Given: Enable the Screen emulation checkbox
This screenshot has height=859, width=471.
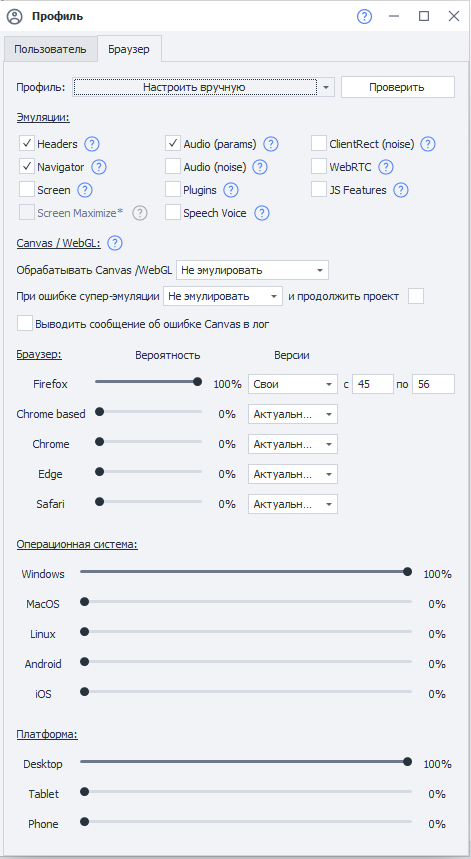Looking at the screenshot, I should pyautogui.click(x=27, y=190).
